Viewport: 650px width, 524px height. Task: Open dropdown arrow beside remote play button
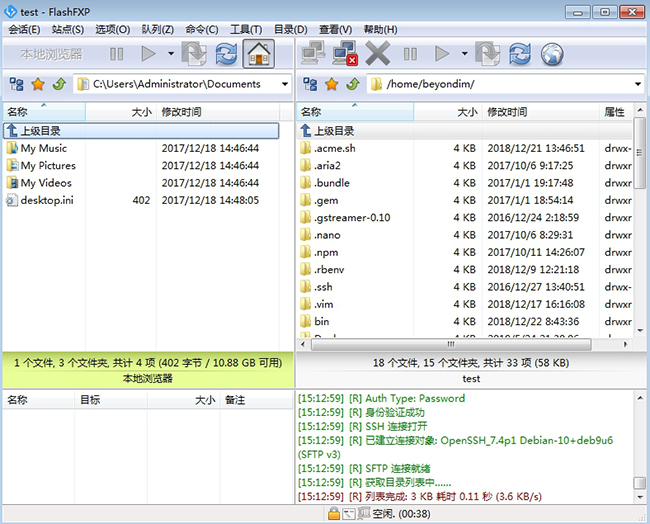465,54
